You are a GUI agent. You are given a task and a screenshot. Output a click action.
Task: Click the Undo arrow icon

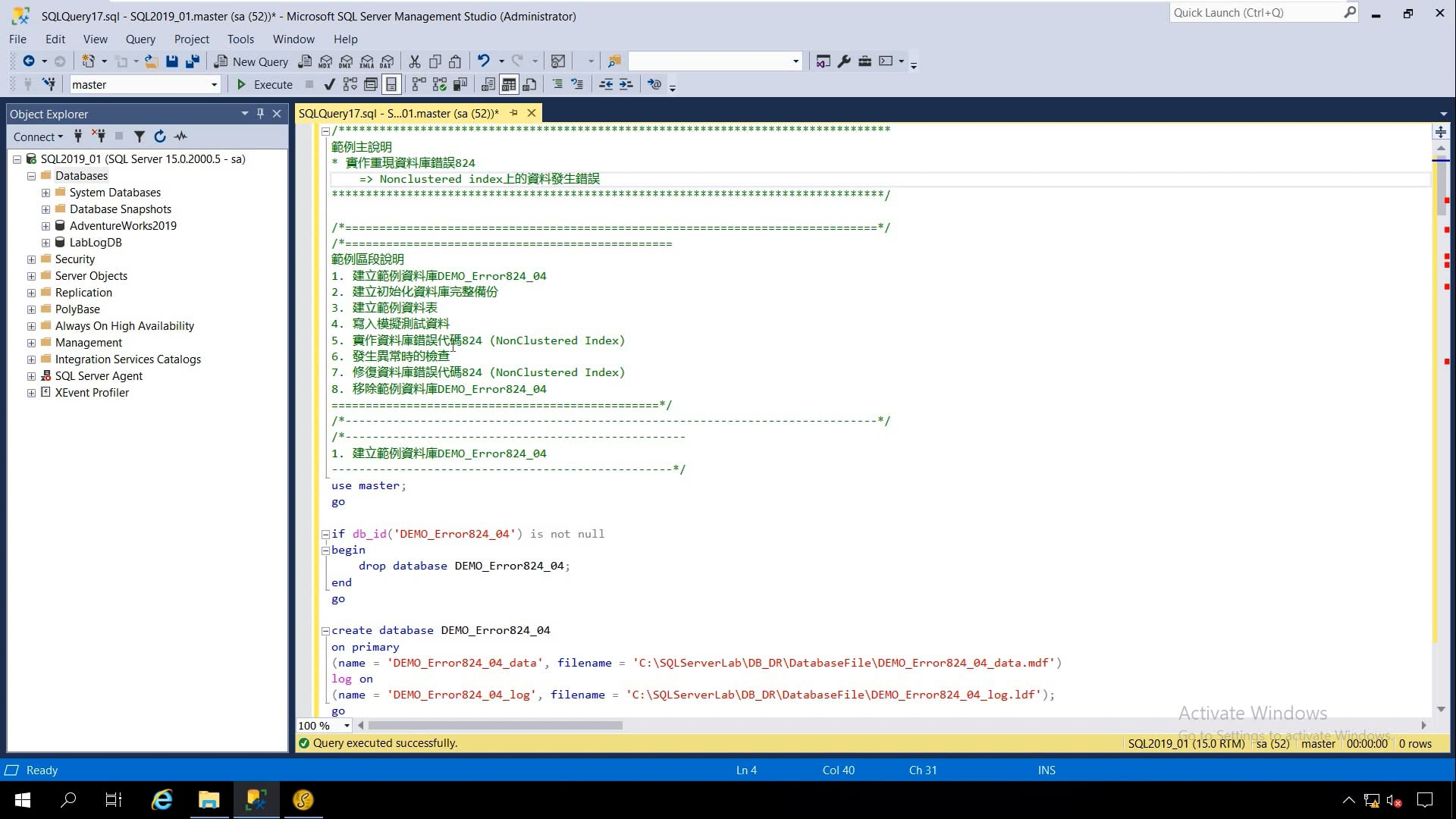pos(483,61)
